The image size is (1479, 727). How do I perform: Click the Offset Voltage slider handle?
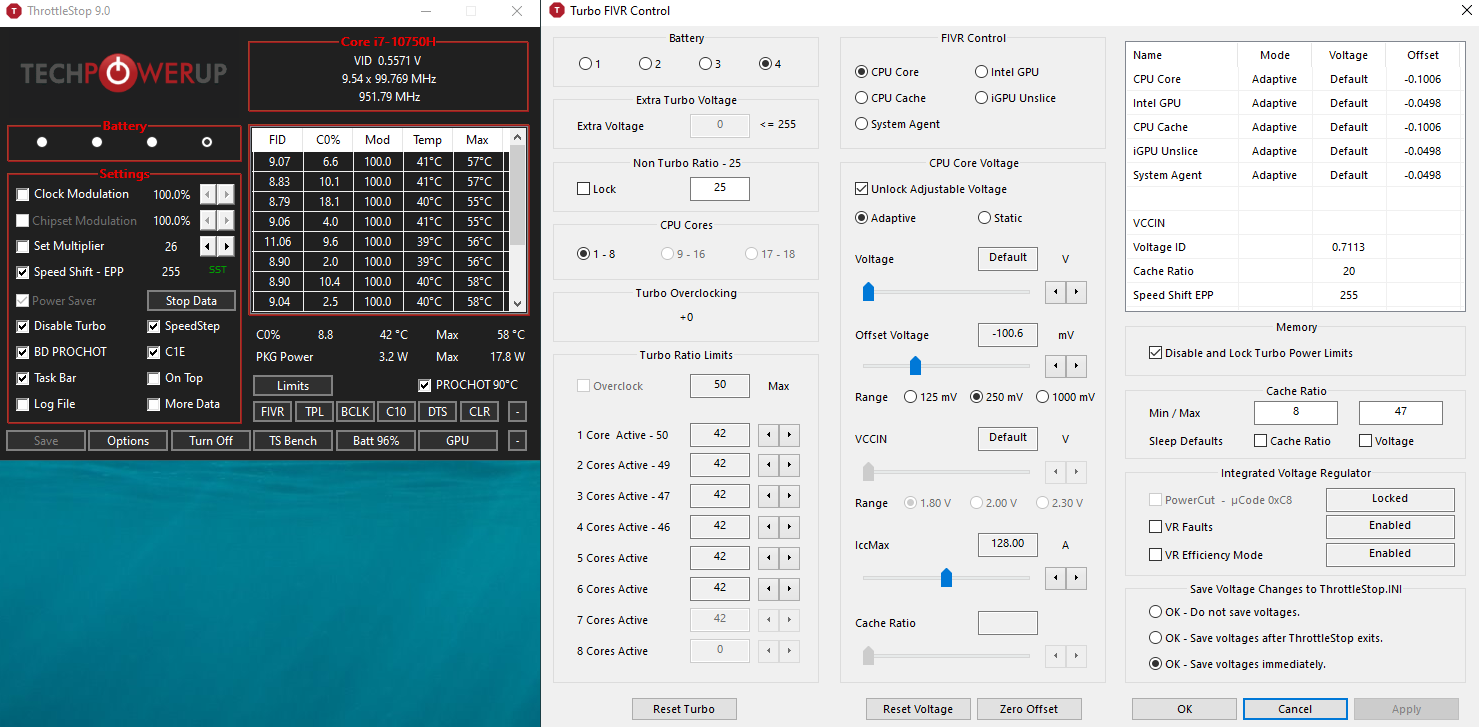point(915,366)
